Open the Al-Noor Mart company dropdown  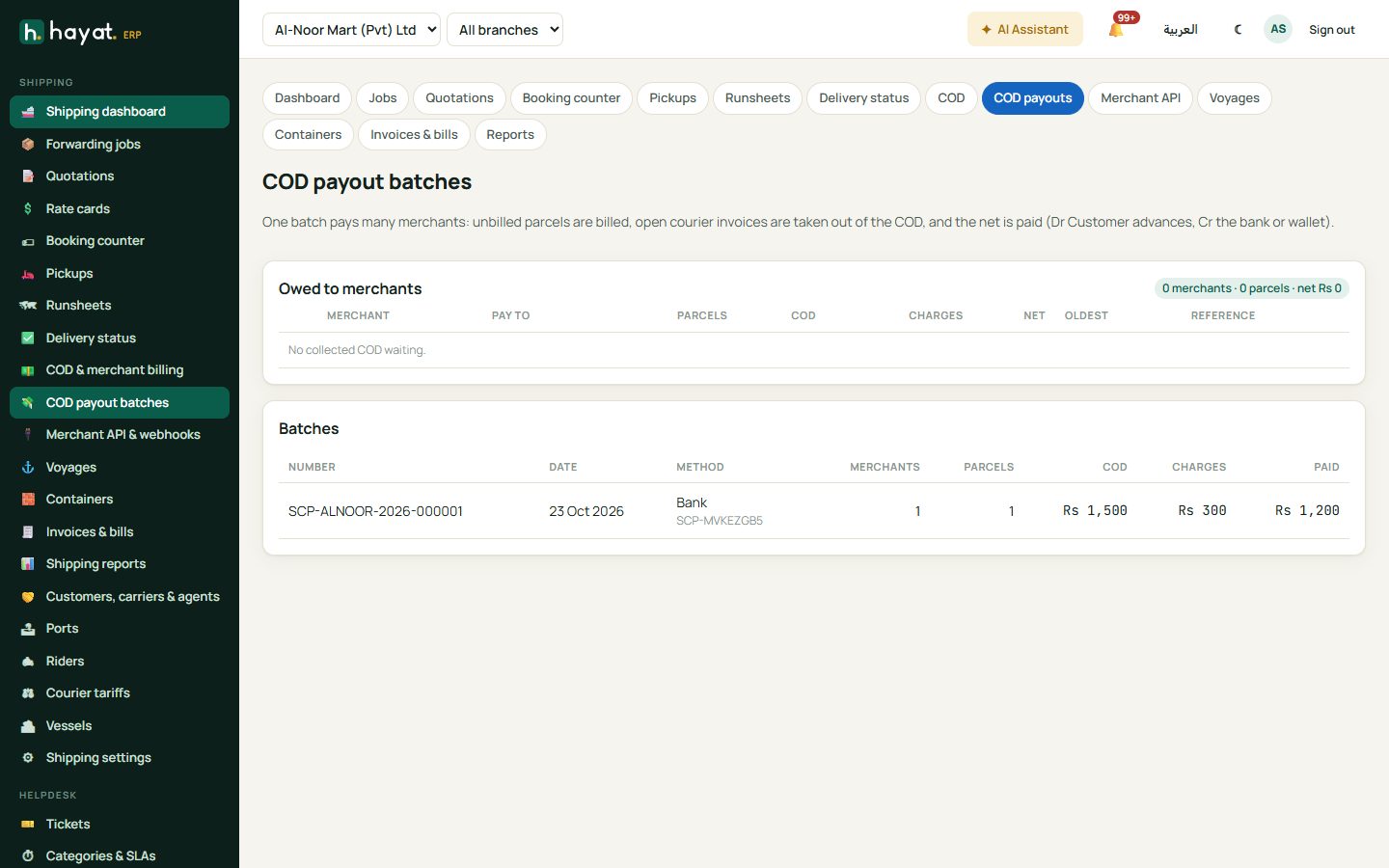[x=351, y=29]
